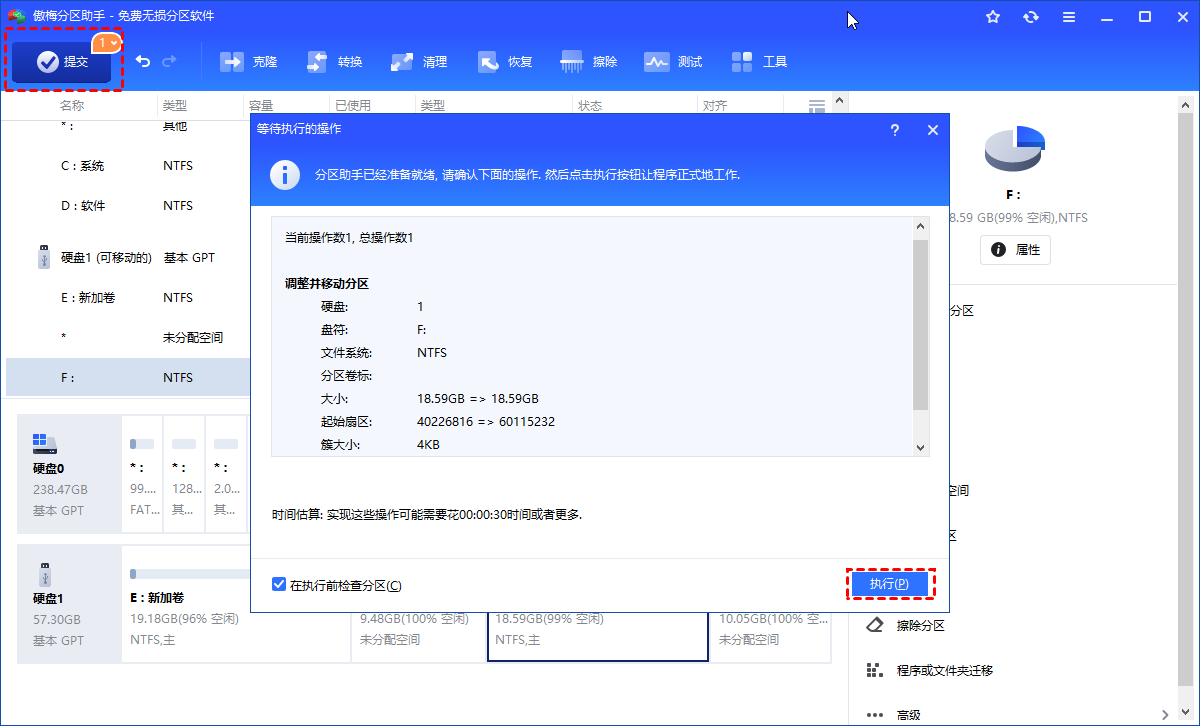
Task: Open the 测试 (Test) tool
Action: tap(674, 62)
